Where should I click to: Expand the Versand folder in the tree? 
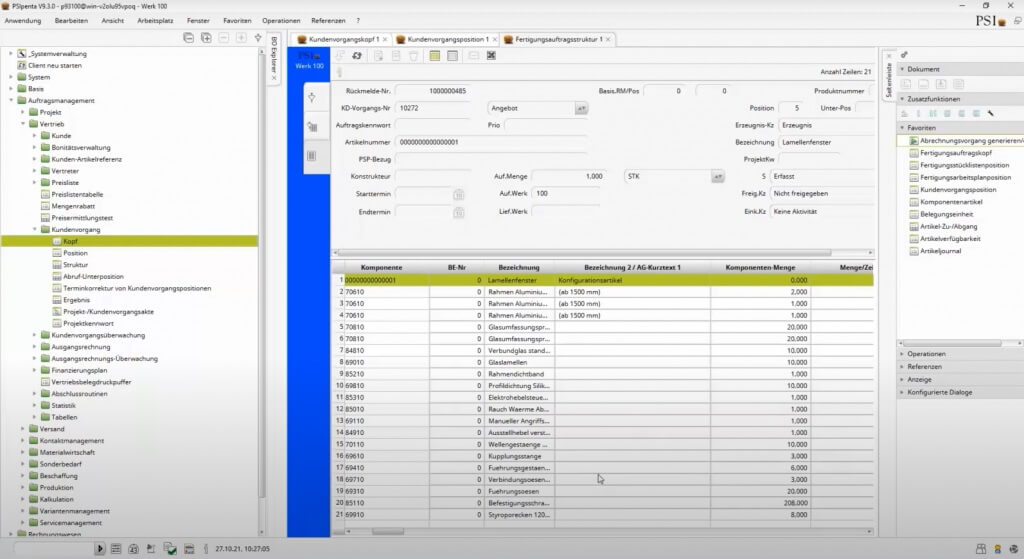click(x=22, y=428)
